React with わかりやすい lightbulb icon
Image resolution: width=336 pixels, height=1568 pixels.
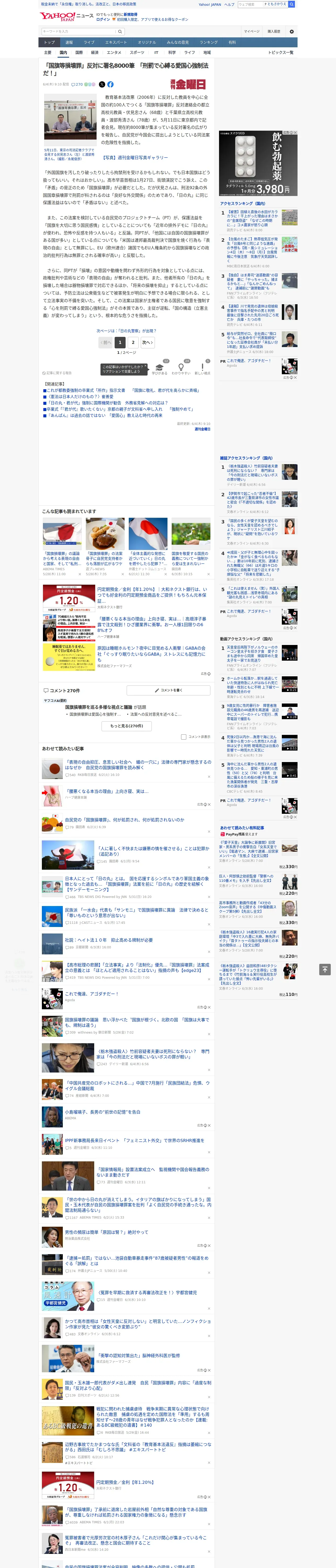click(181, 367)
